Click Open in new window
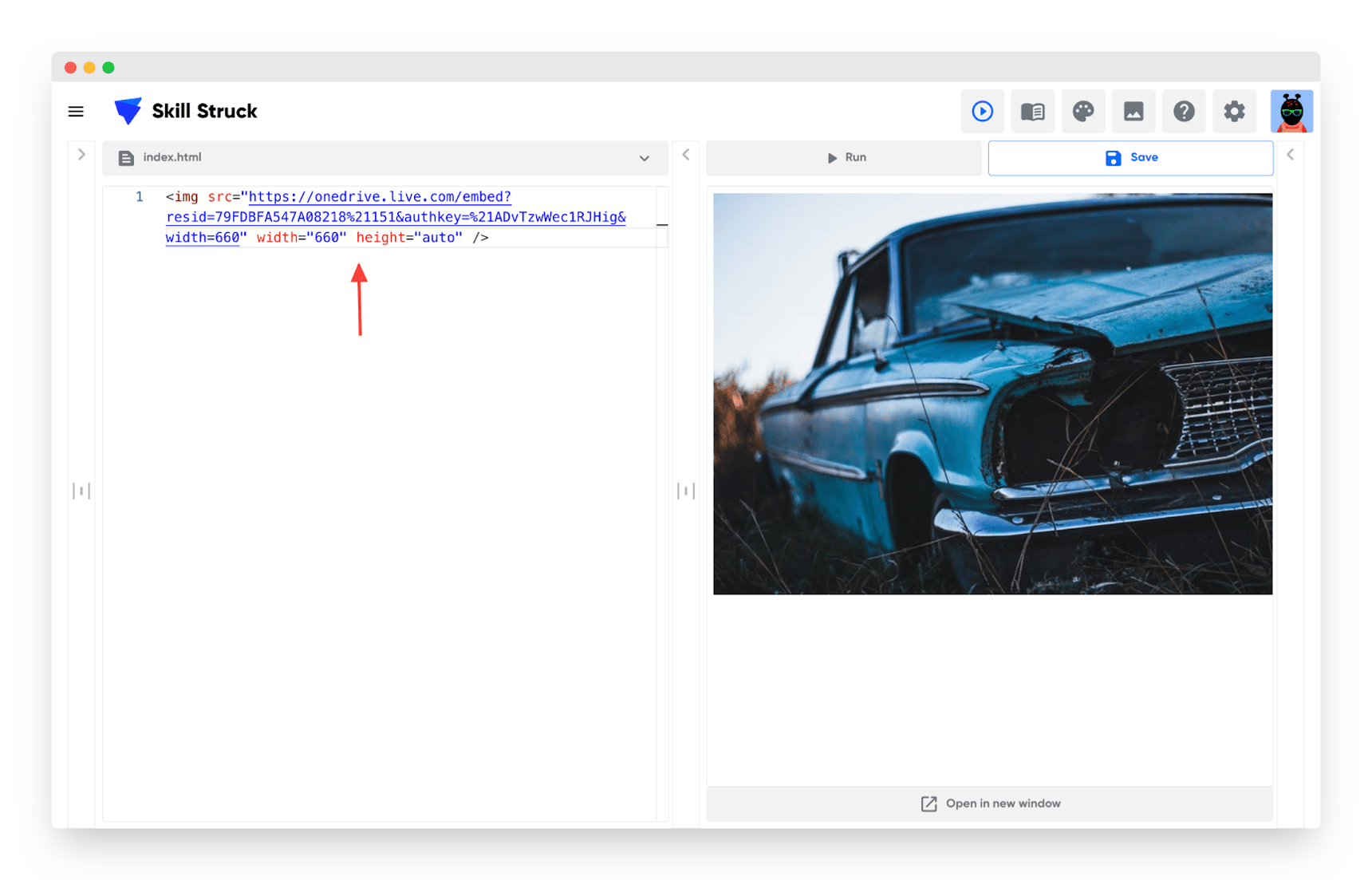 click(x=989, y=803)
